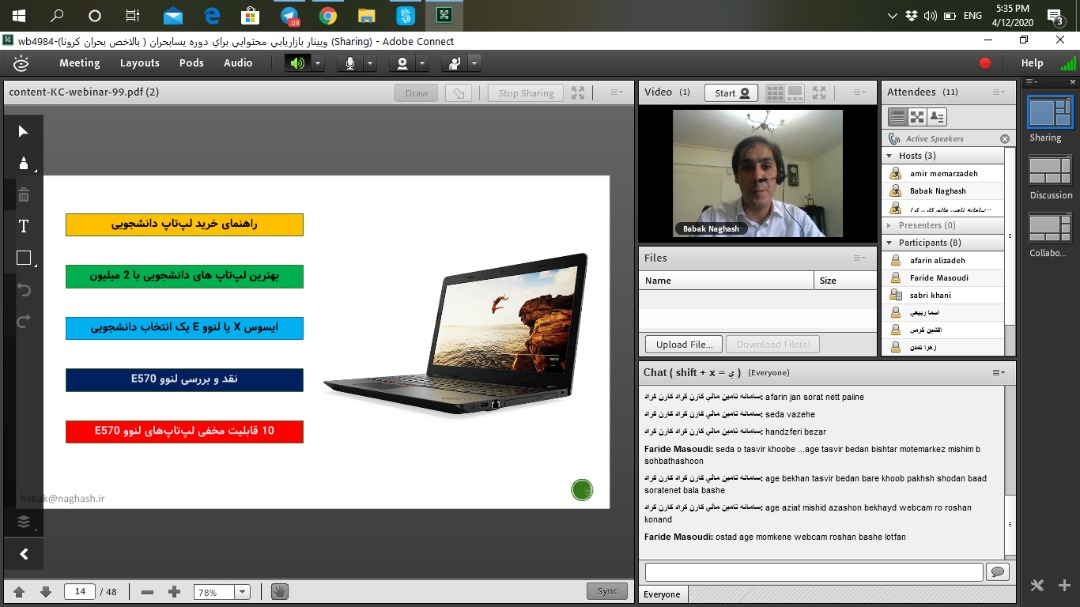The width and height of the screenshot is (1080, 607).
Task: Click the red recording indicator
Action: 985,63
